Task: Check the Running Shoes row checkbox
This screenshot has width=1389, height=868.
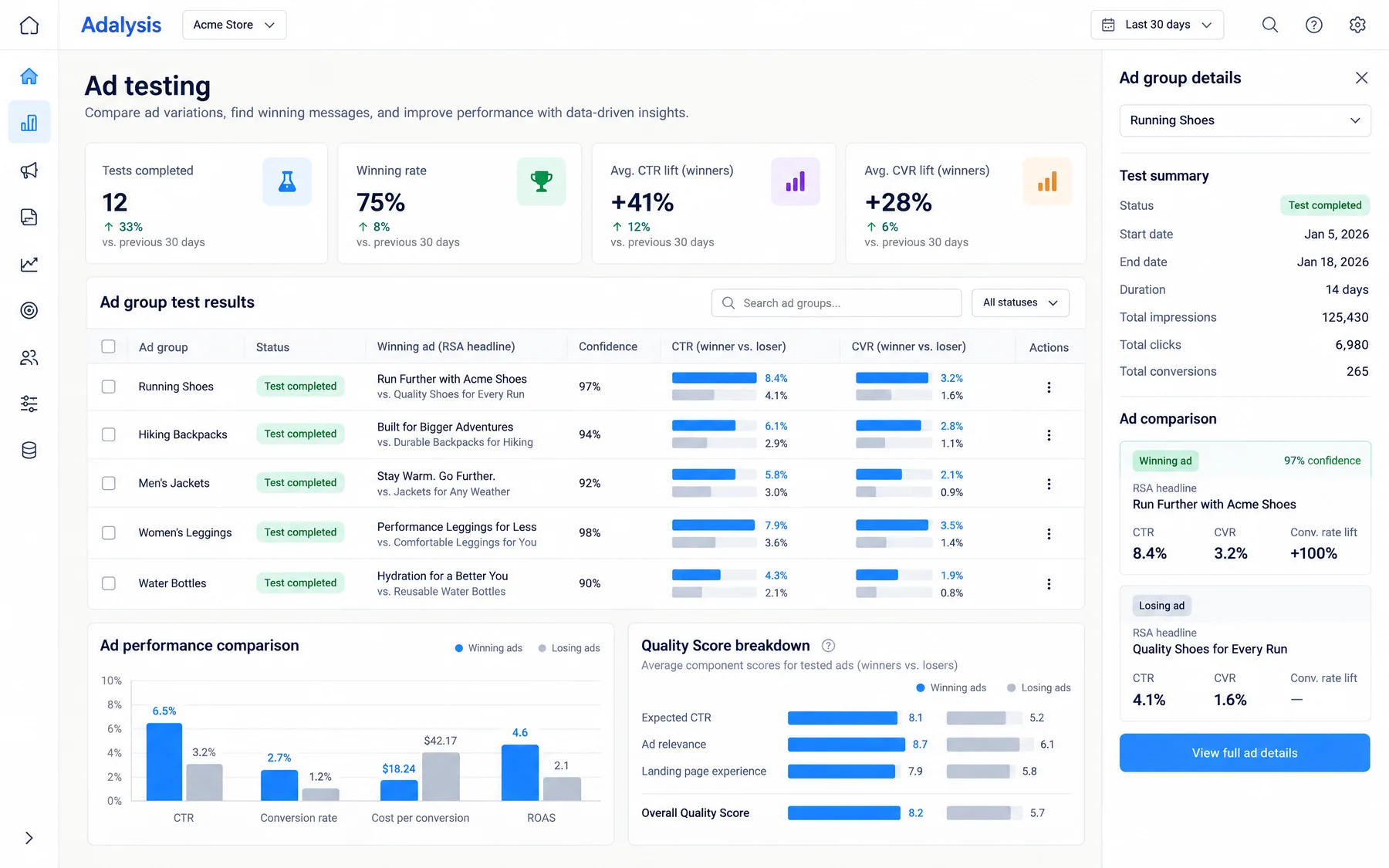Action: click(x=109, y=387)
